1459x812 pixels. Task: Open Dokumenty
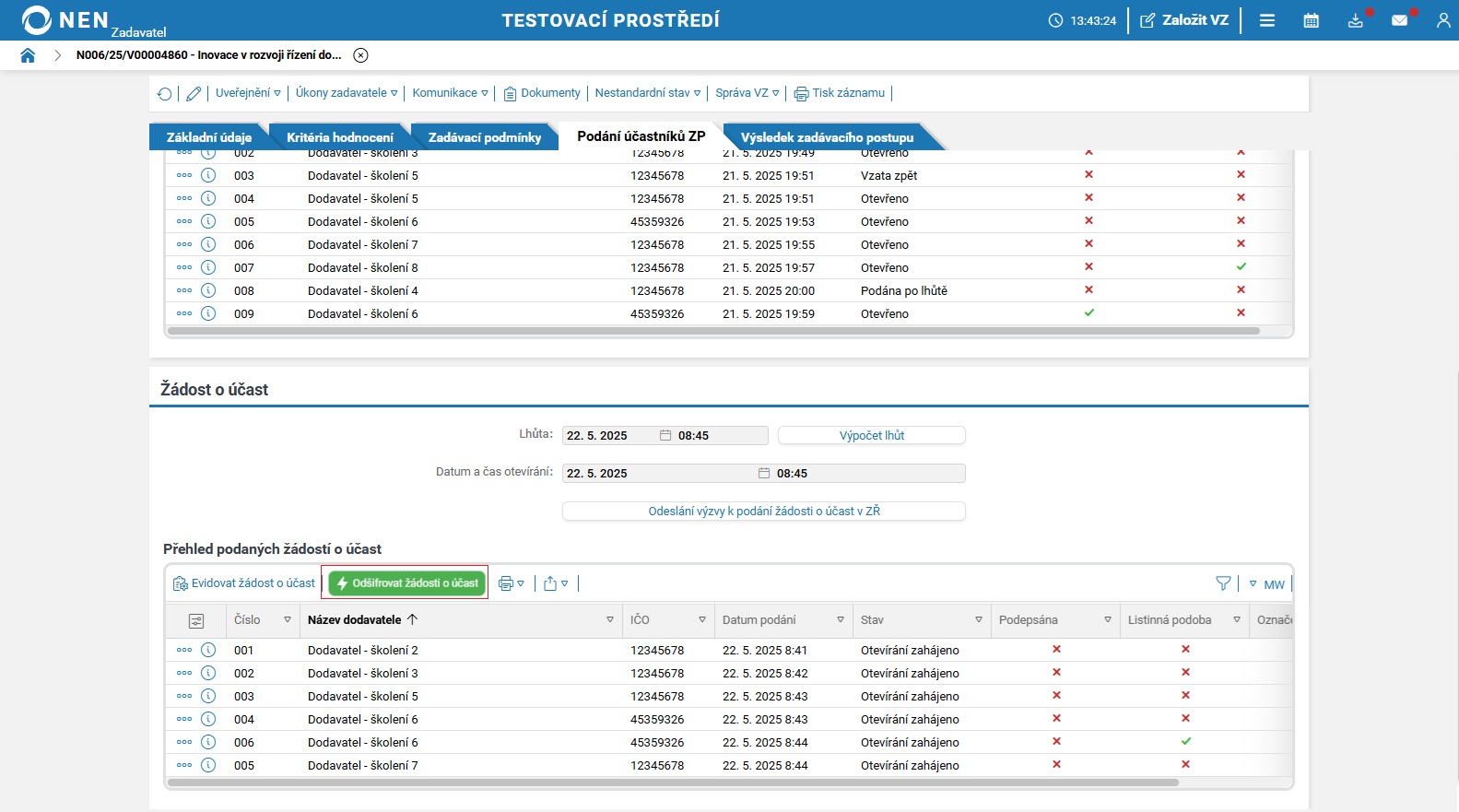point(542,93)
